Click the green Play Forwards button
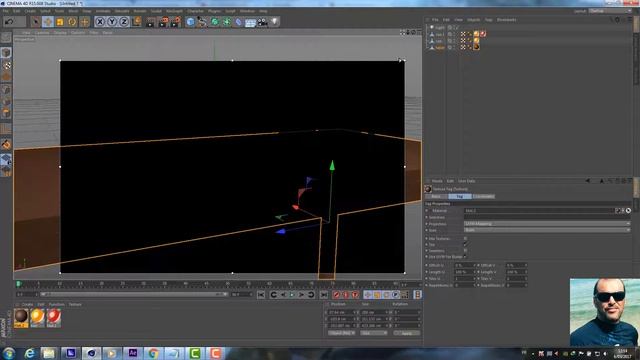Screen dimensions: 640x360 click(x=292, y=295)
